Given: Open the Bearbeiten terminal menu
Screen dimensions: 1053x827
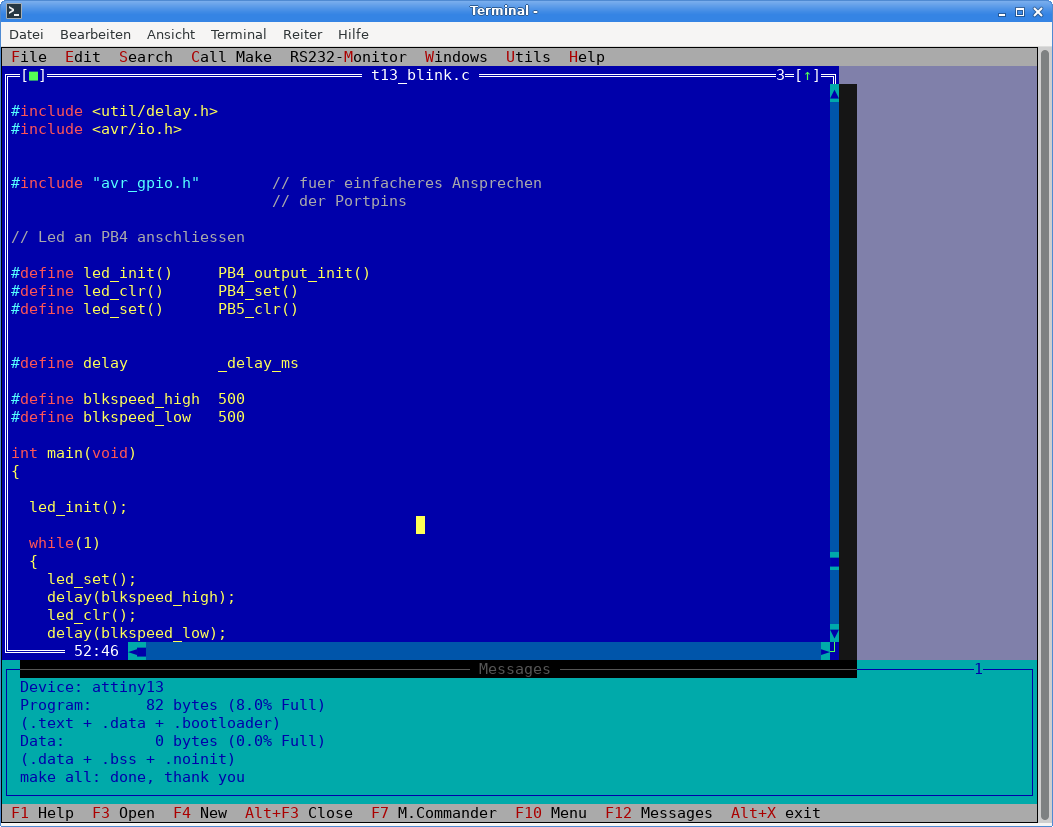Looking at the screenshot, I should click(95, 34).
